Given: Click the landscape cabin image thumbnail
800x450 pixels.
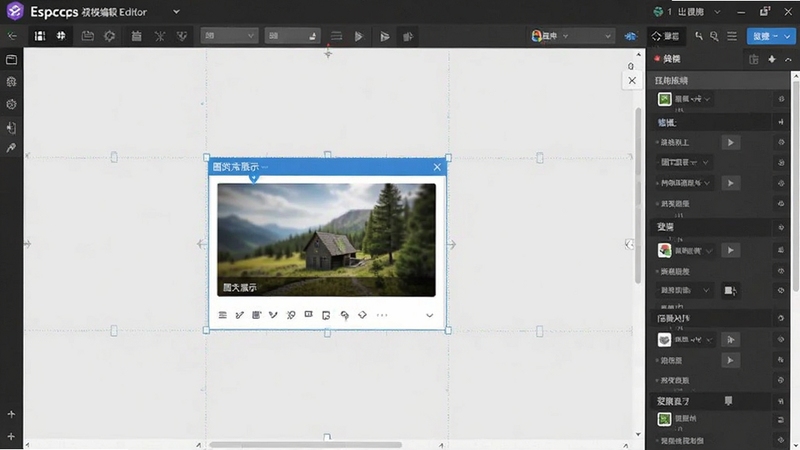Looking at the screenshot, I should coord(327,240).
